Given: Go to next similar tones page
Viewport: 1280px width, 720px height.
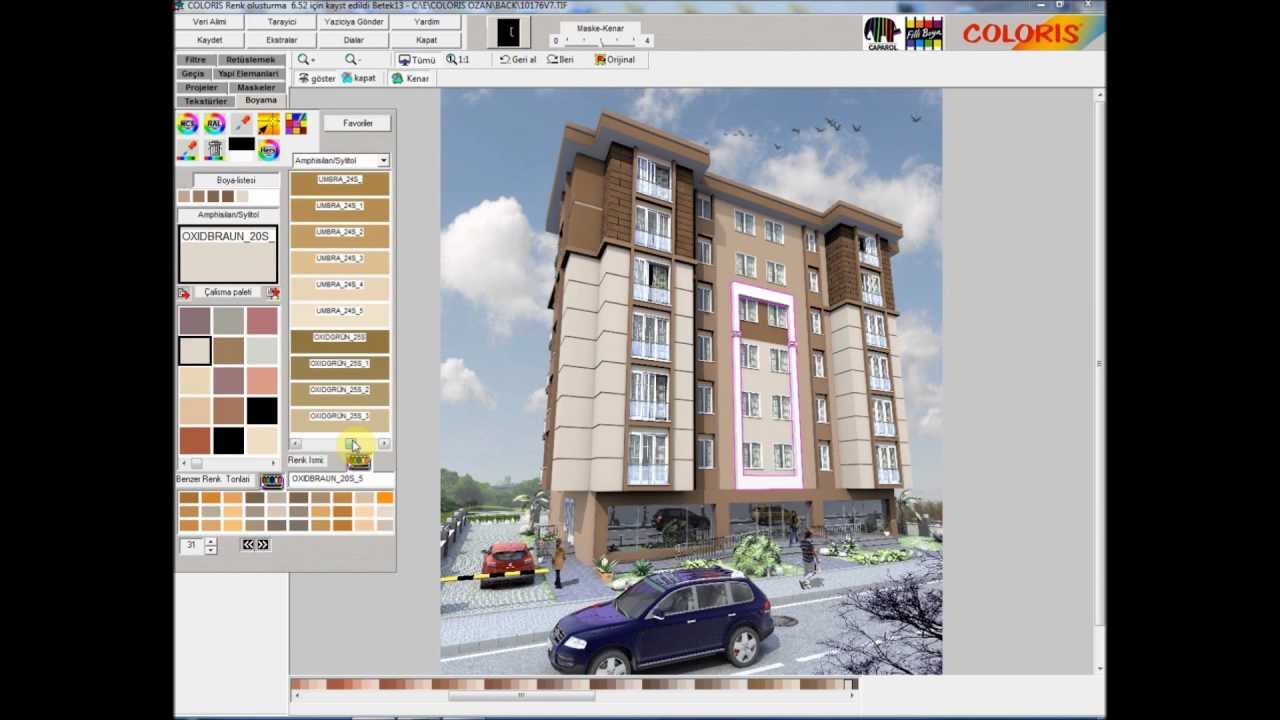Looking at the screenshot, I should 263,545.
